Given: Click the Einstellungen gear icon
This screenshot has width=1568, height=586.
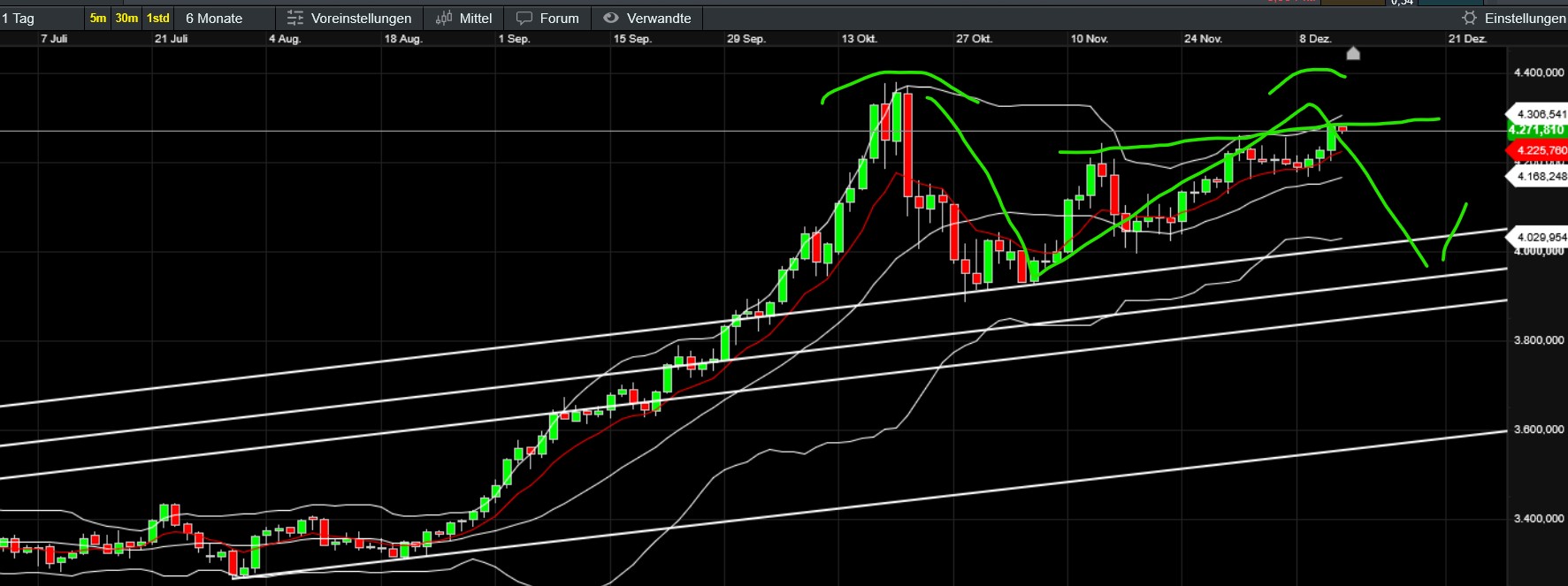Looking at the screenshot, I should 1469,18.
